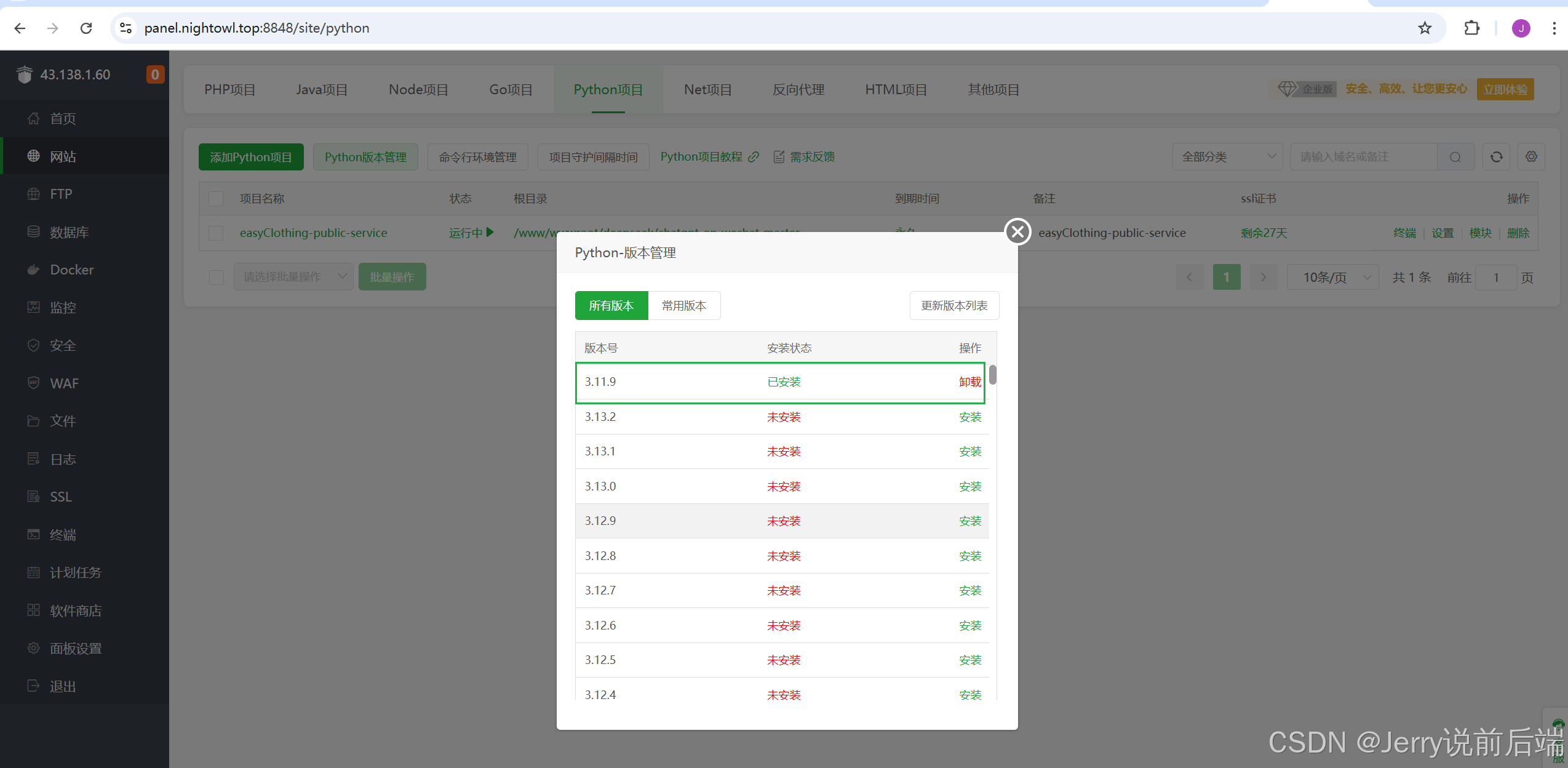Expand the 全部分类 category dropdown
Image resolution: width=1568 pixels, height=768 pixels.
click(x=1227, y=157)
